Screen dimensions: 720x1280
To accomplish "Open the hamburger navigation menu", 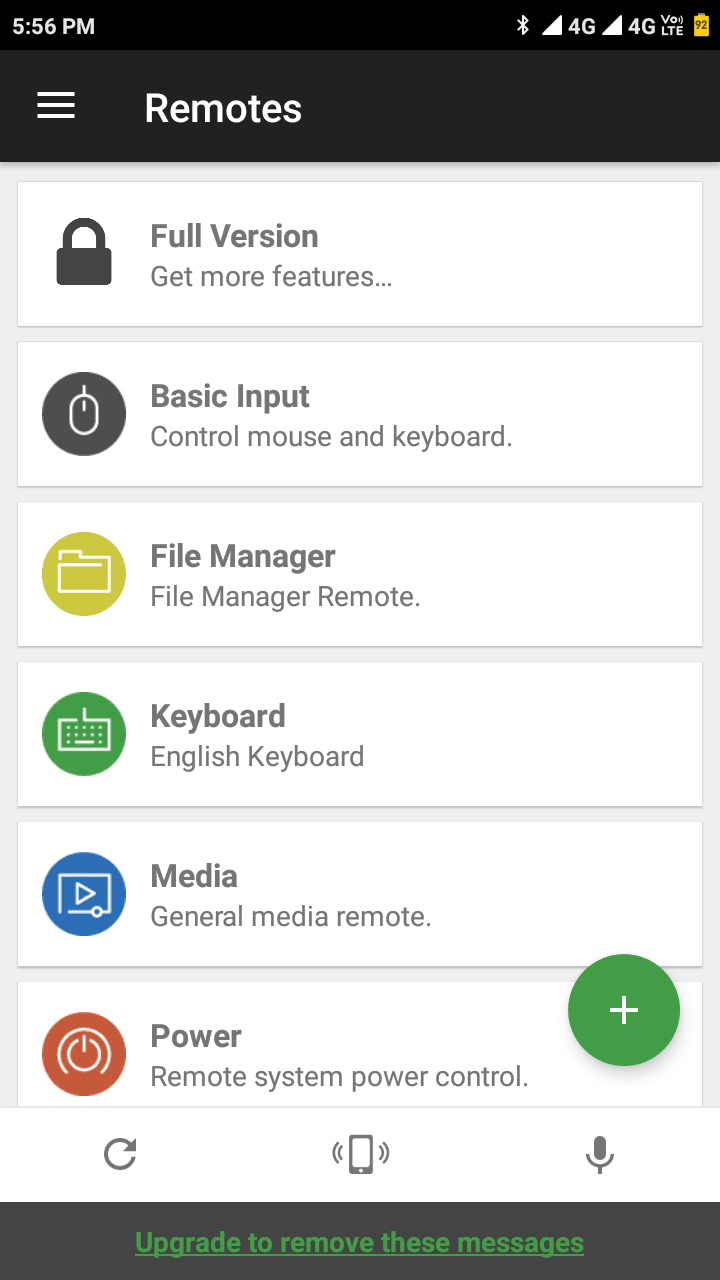I will (56, 106).
